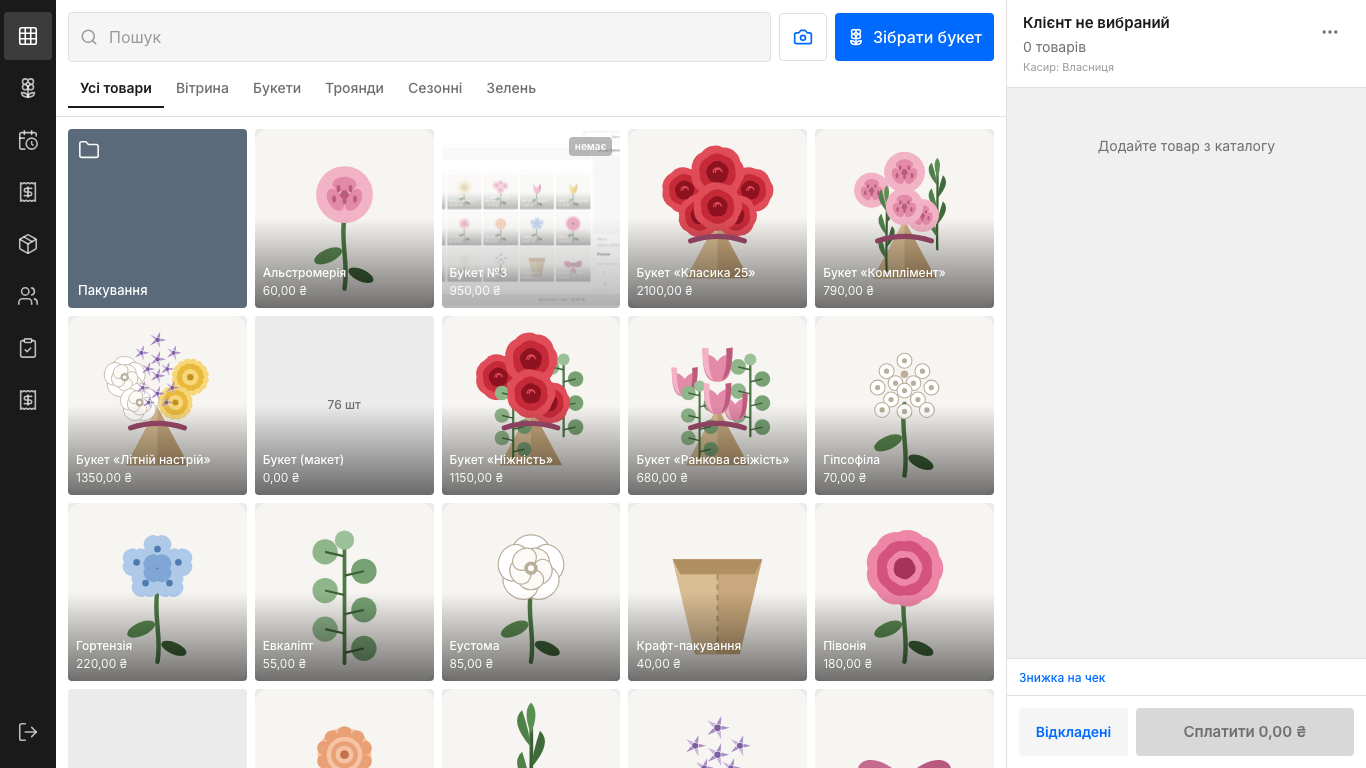Switch to the Вітрина tab
The width and height of the screenshot is (1366, 768).
(202, 88)
